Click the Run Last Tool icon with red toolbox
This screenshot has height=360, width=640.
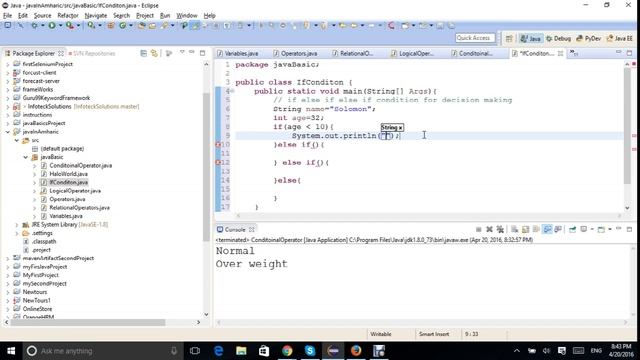click(70, 25)
